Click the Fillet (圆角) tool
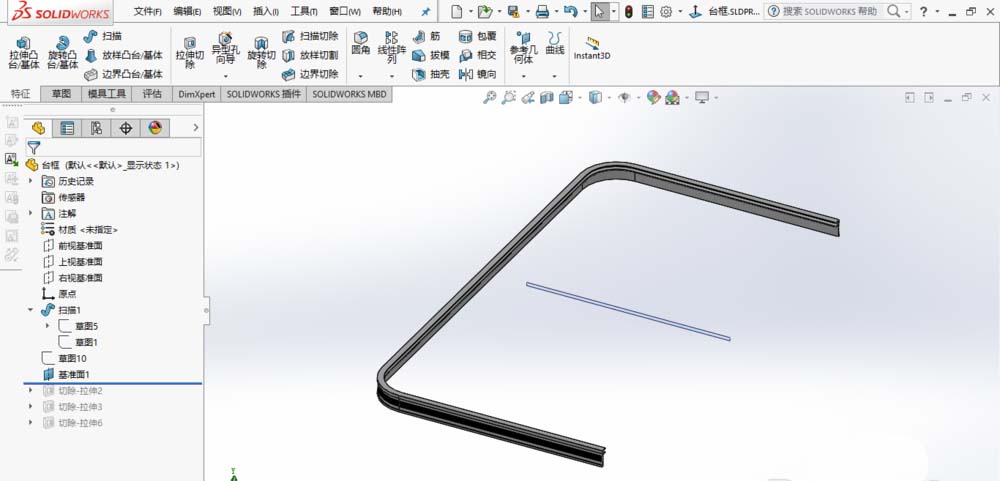The image size is (1000, 481). coord(361,43)
